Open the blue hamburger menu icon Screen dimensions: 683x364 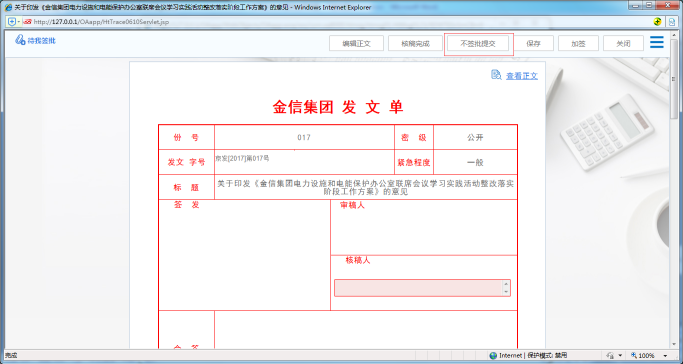pos(656,42)
